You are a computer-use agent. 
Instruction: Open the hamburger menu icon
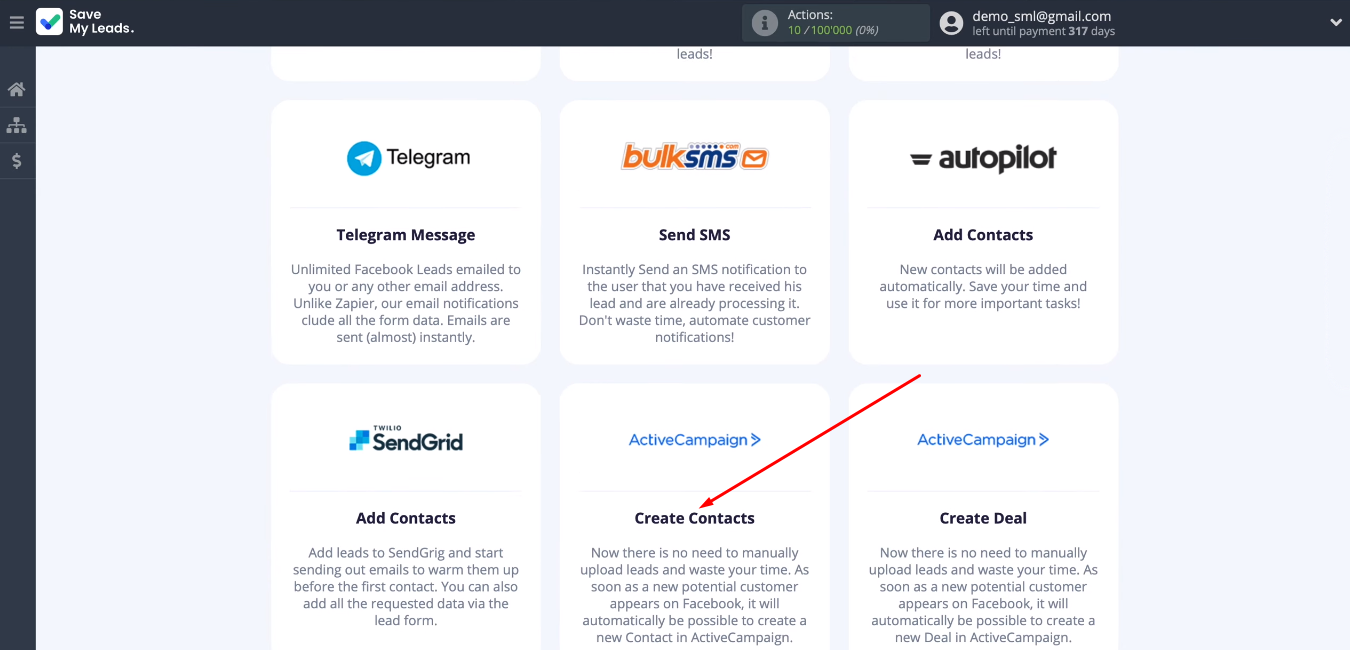tap(16, 22)
